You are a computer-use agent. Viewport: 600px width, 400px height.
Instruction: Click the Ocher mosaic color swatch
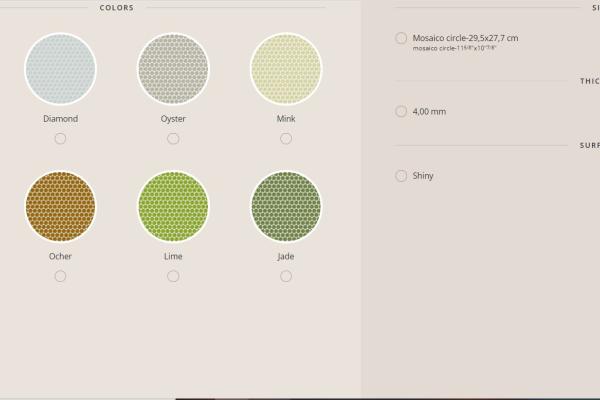tap(60, 206)
